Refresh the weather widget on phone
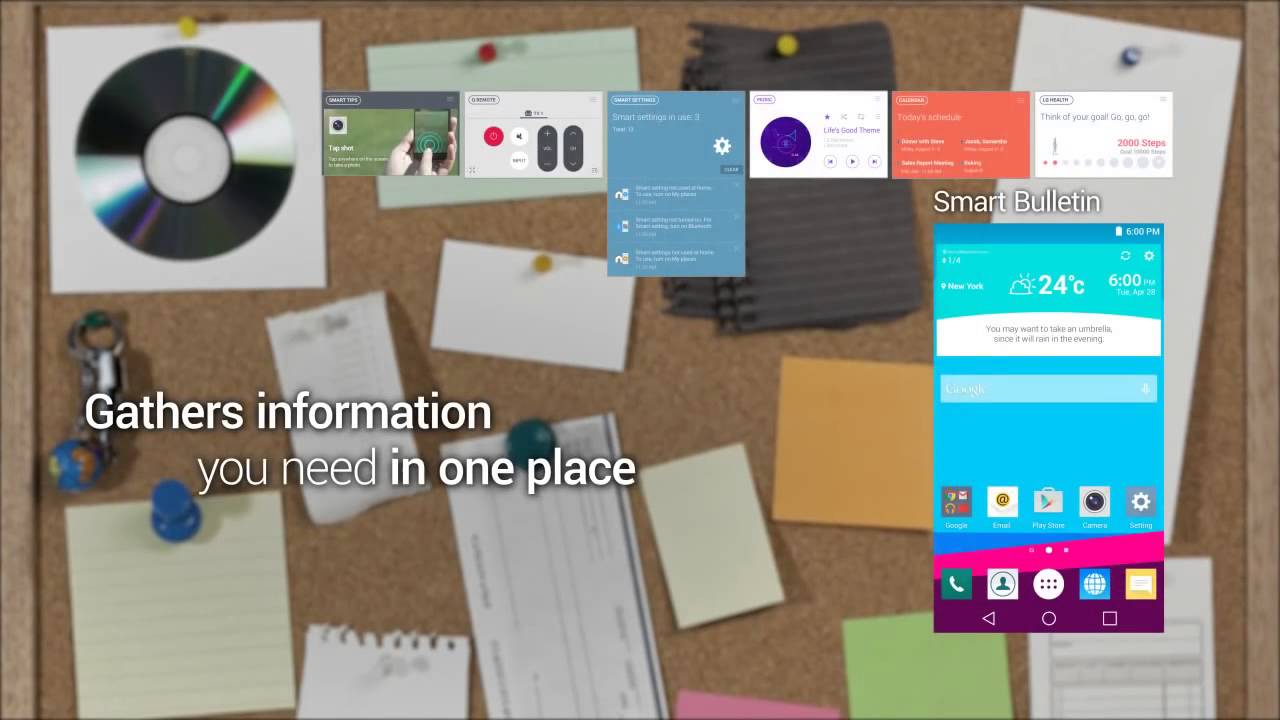Screen dimensions: 1280x720 (1126, 256)
